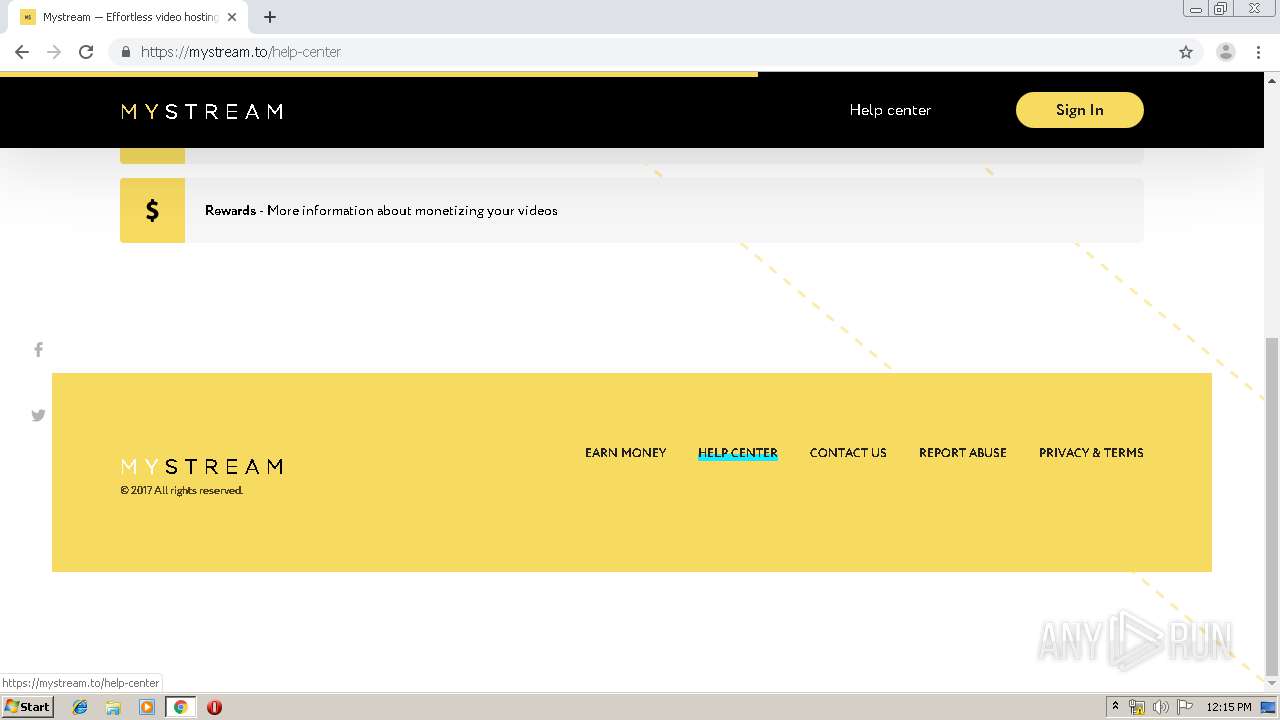This screenshot has width=1280, height=720.
Task: Click MYSTREAM logo in header
Action: 202,111
